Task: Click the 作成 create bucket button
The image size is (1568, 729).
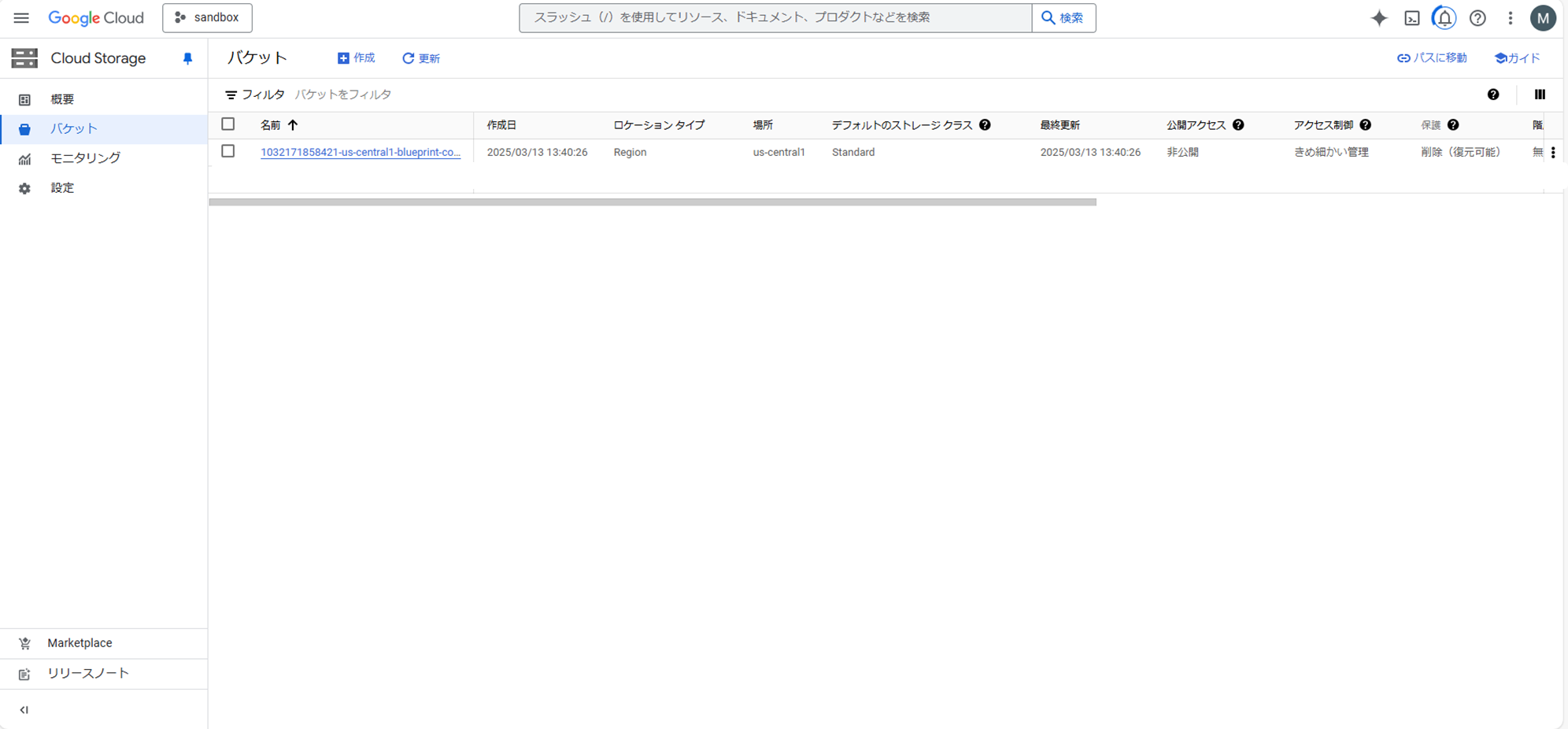Action: (356, 58)
